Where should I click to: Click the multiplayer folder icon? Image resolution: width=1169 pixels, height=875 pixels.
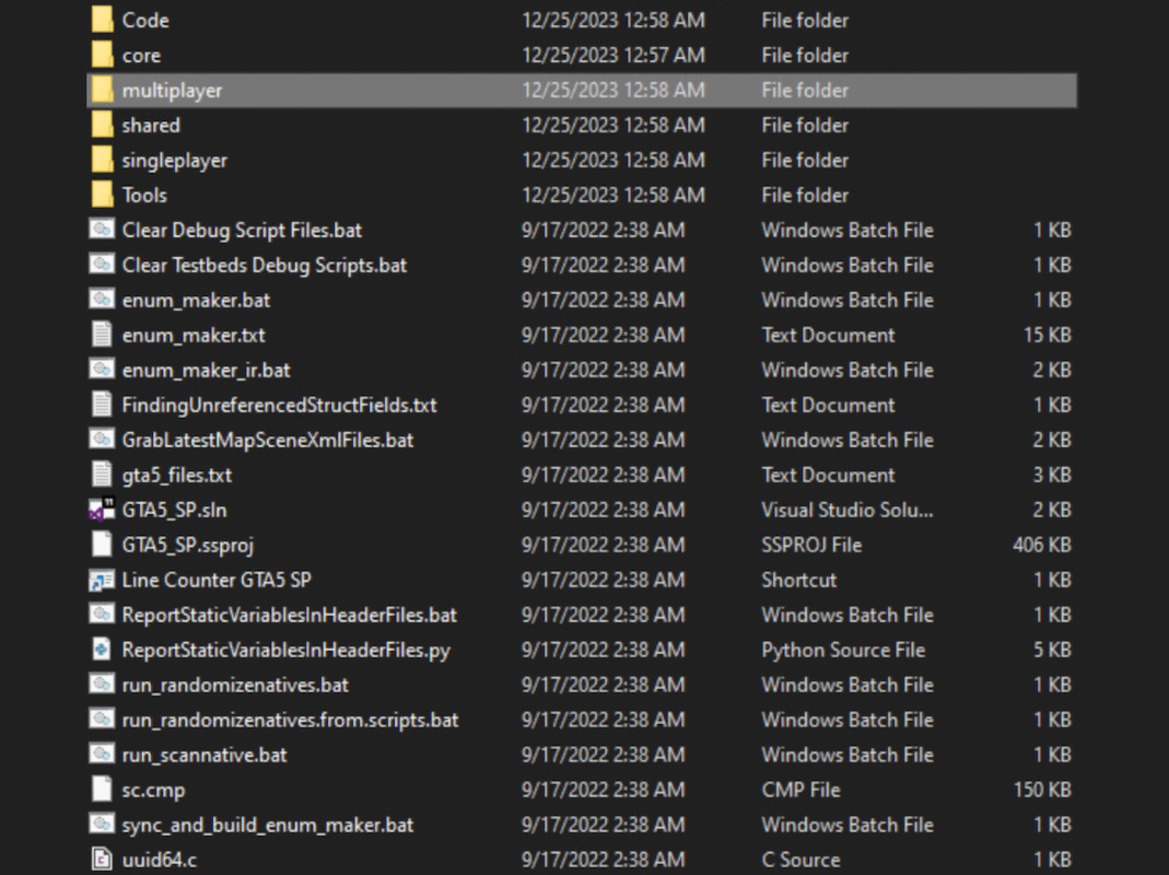click(x=101, y=90)
